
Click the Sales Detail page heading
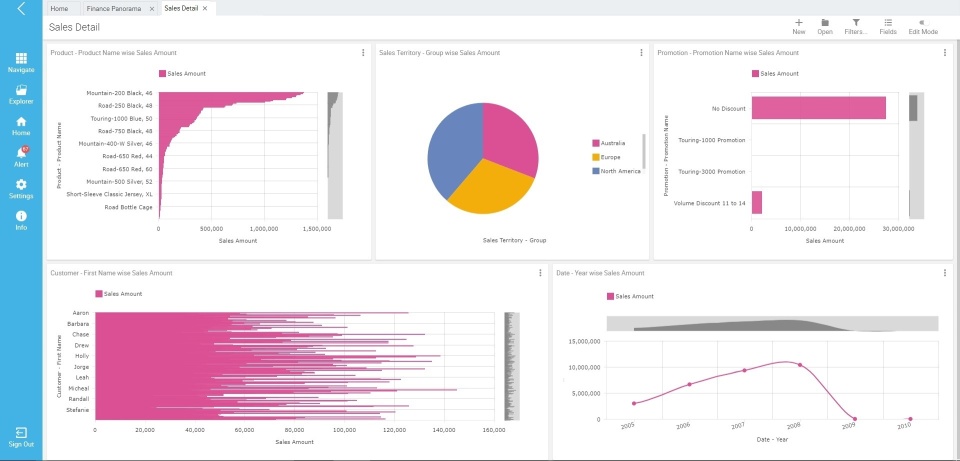pyautogui.click(x=74, y=28)
